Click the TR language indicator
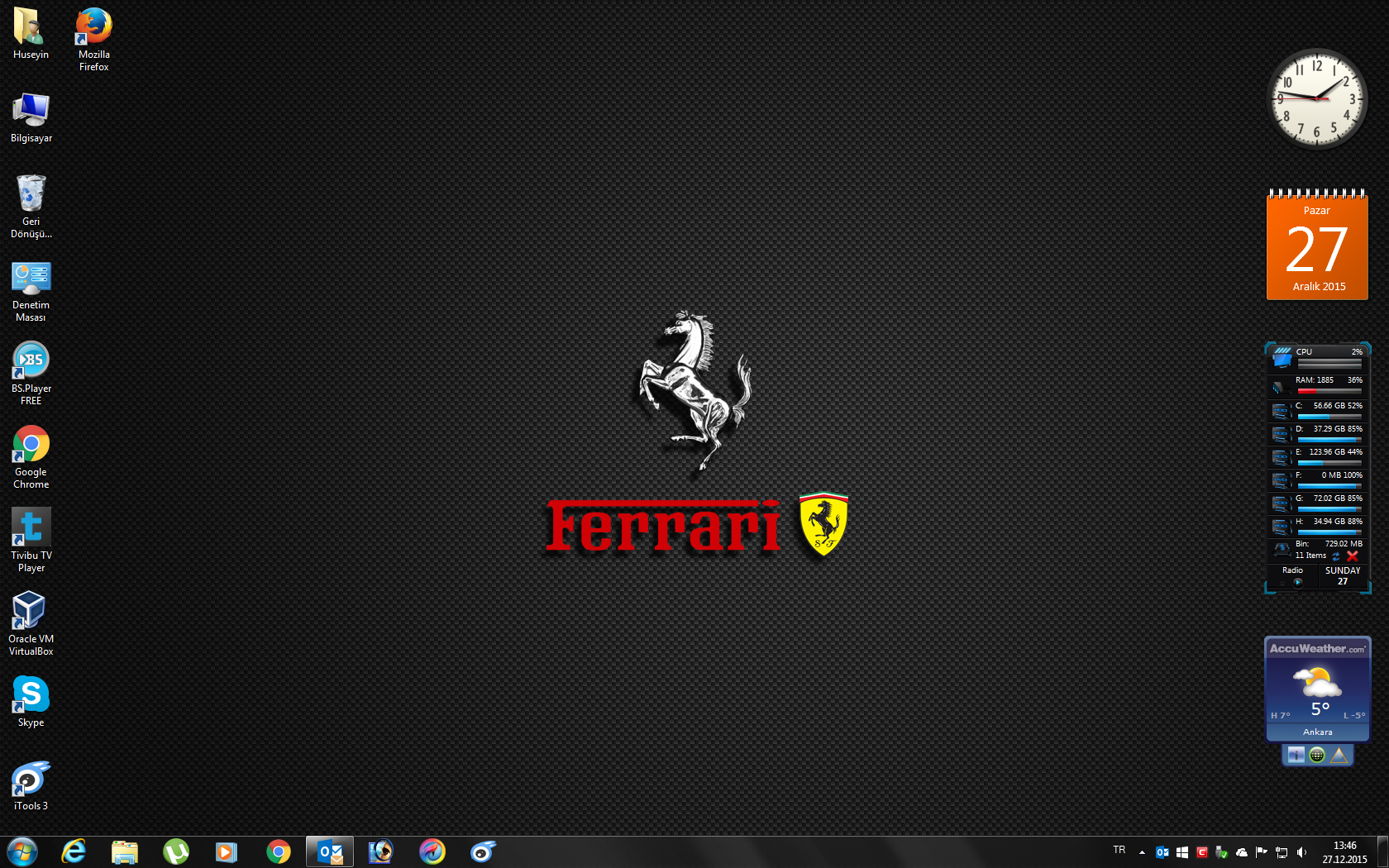Screen dimensions: 1389x868 click(1119, 850)
